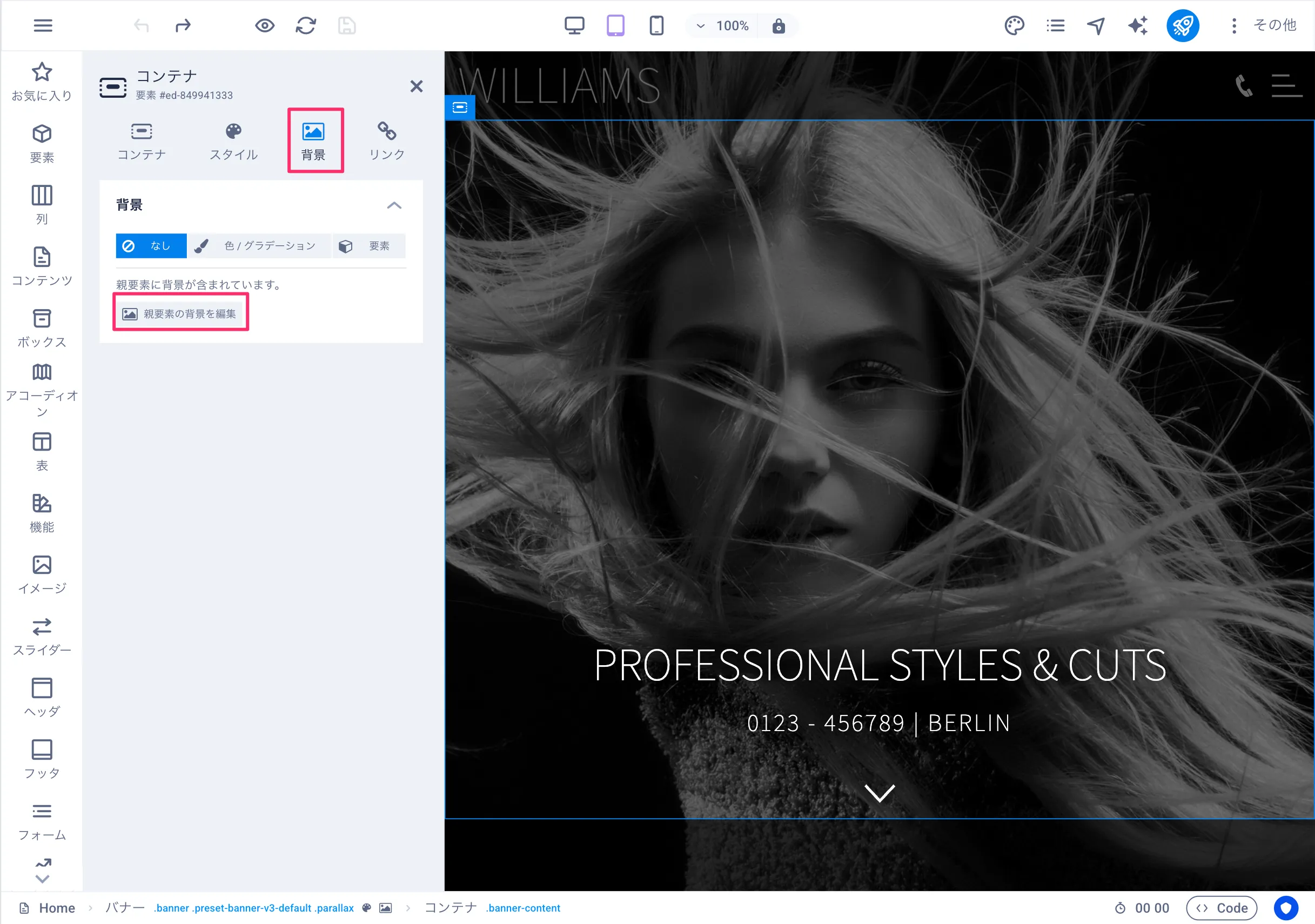
Task: Click the undo arrow
Action: point(142,26)
